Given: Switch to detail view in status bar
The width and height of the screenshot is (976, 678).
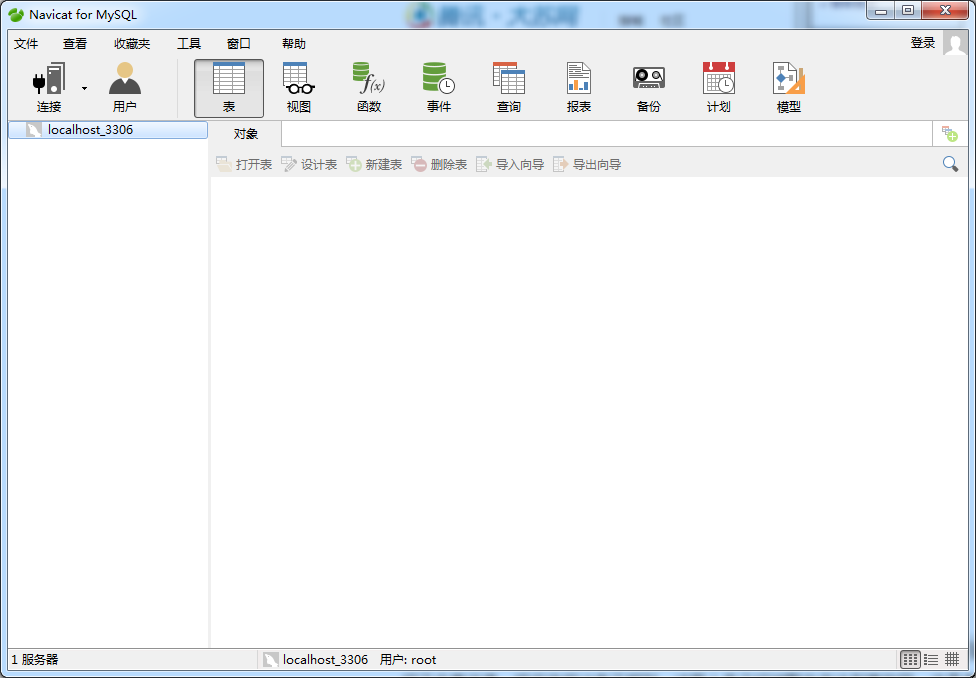Looking at the screenshot, I should tap(952, 659).
